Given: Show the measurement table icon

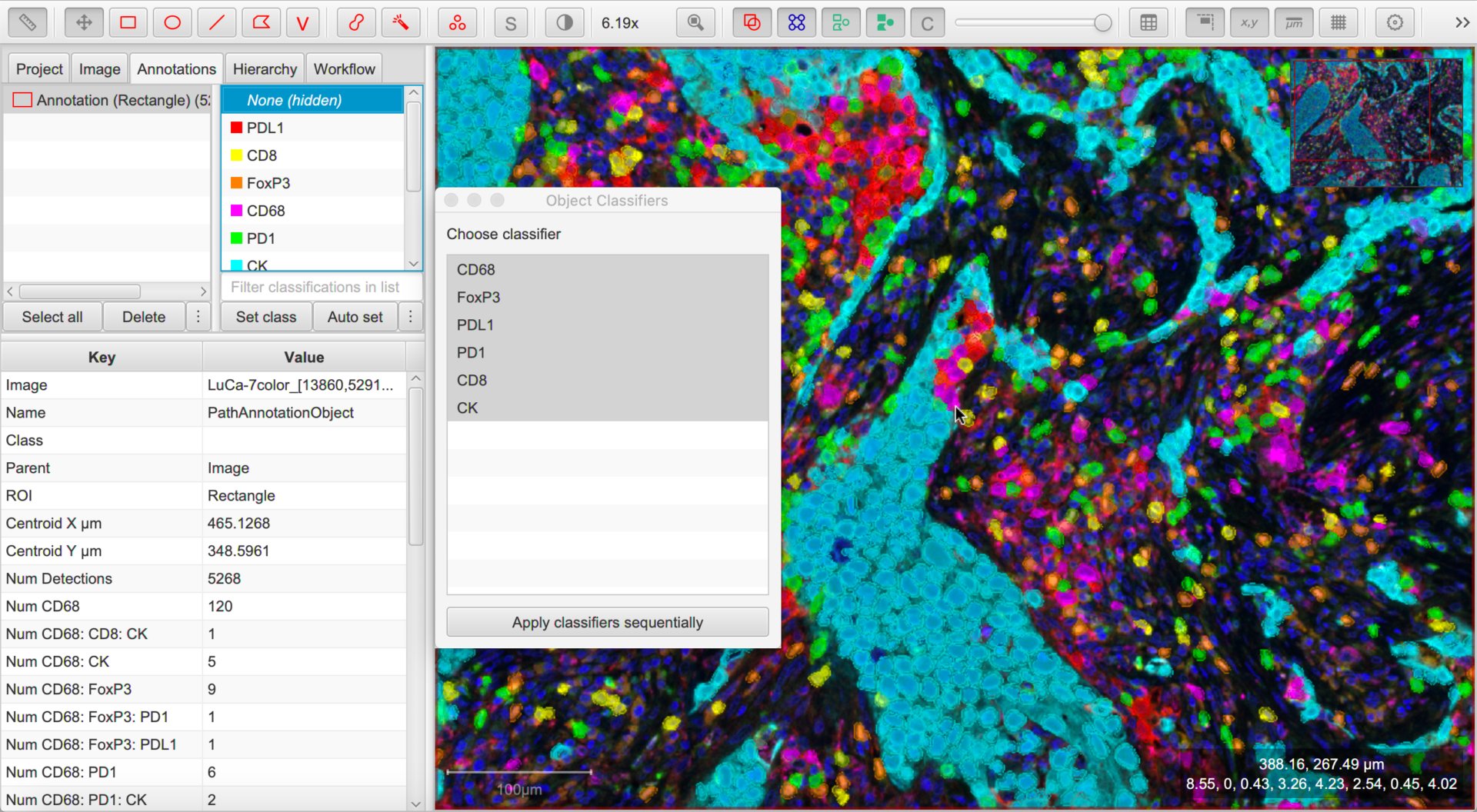Looking at the screenshot, I should click(x=1149, y=23).
